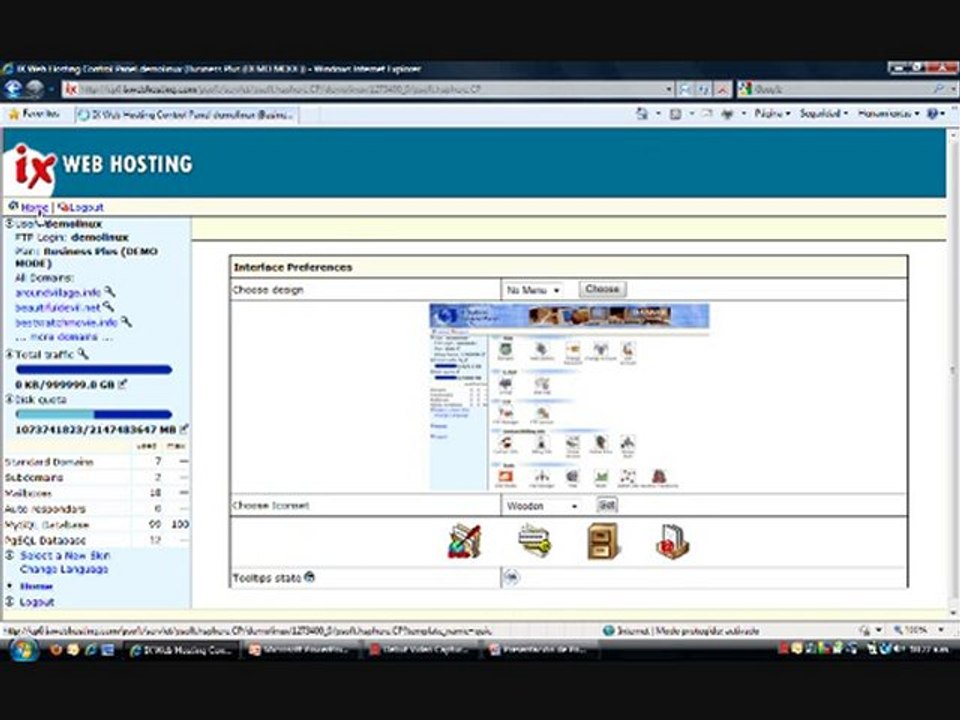Click the browser Home toolbar icon
Image resolution: width=960 pixels, height=720 pixels.
pos(642,113)
